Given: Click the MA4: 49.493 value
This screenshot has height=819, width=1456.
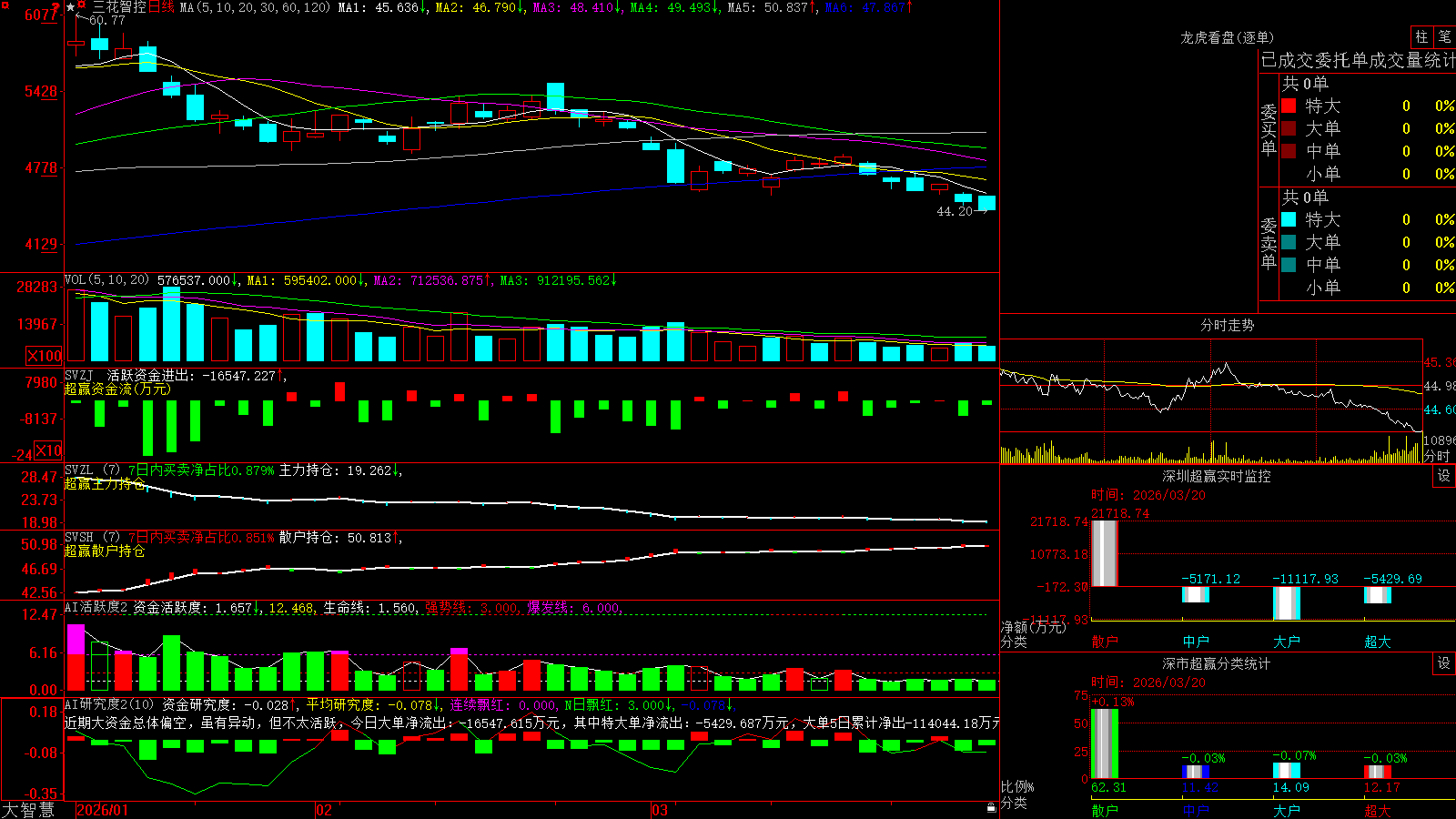Looking at the screenshot, I should click(x=674, y=7).
